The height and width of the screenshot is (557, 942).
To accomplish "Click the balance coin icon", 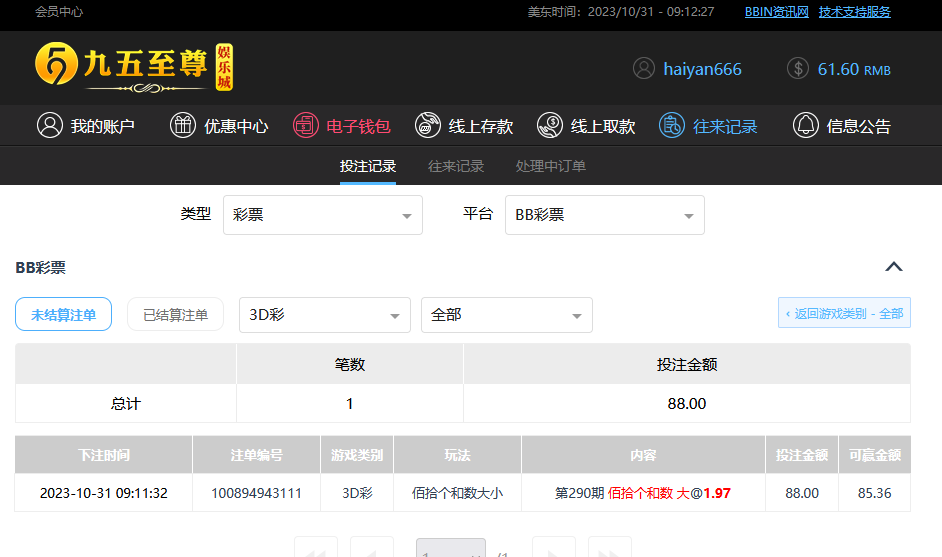I will [x=798, y=69].
